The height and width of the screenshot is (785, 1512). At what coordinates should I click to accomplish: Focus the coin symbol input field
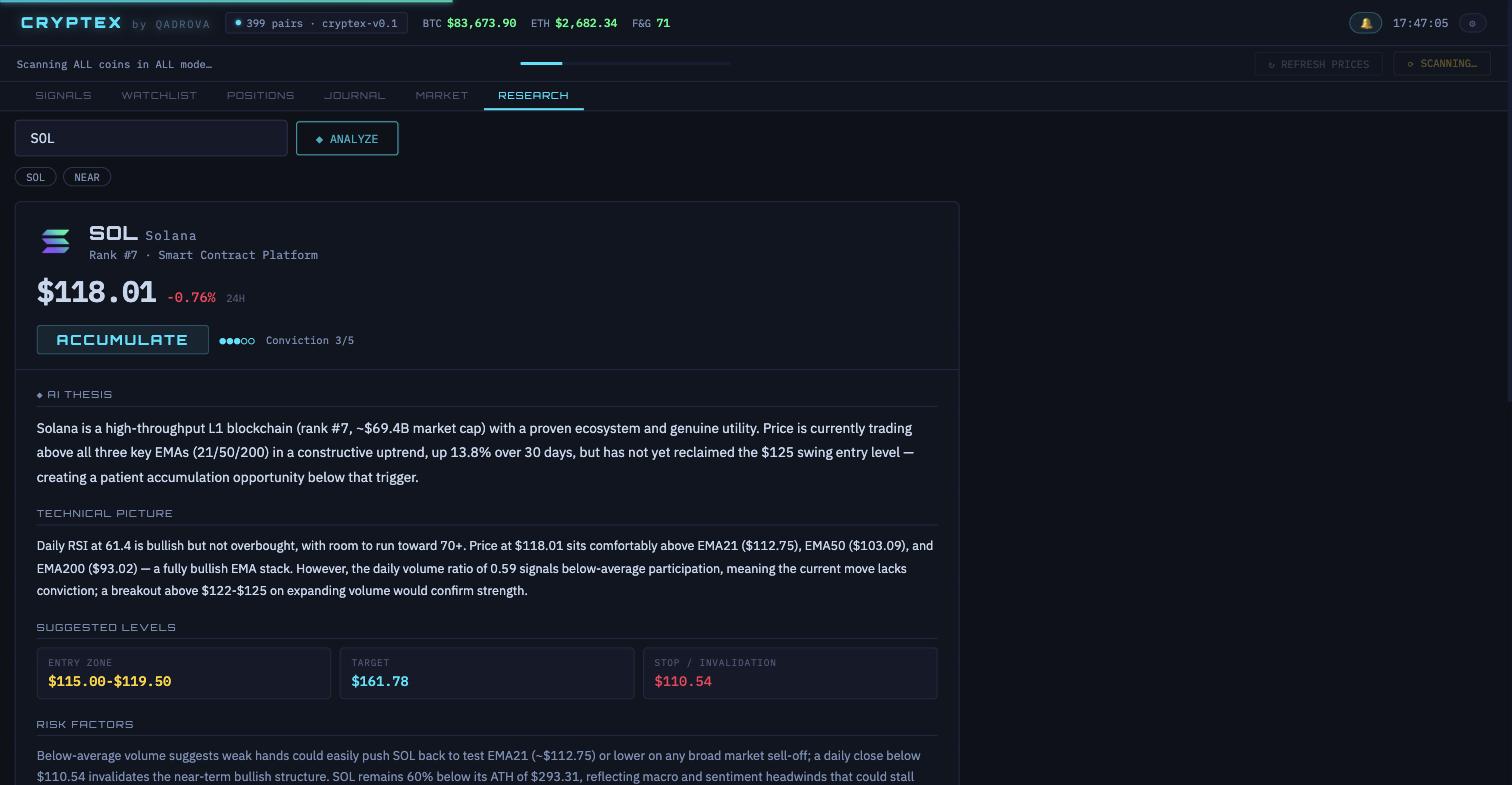click(151, 138)
